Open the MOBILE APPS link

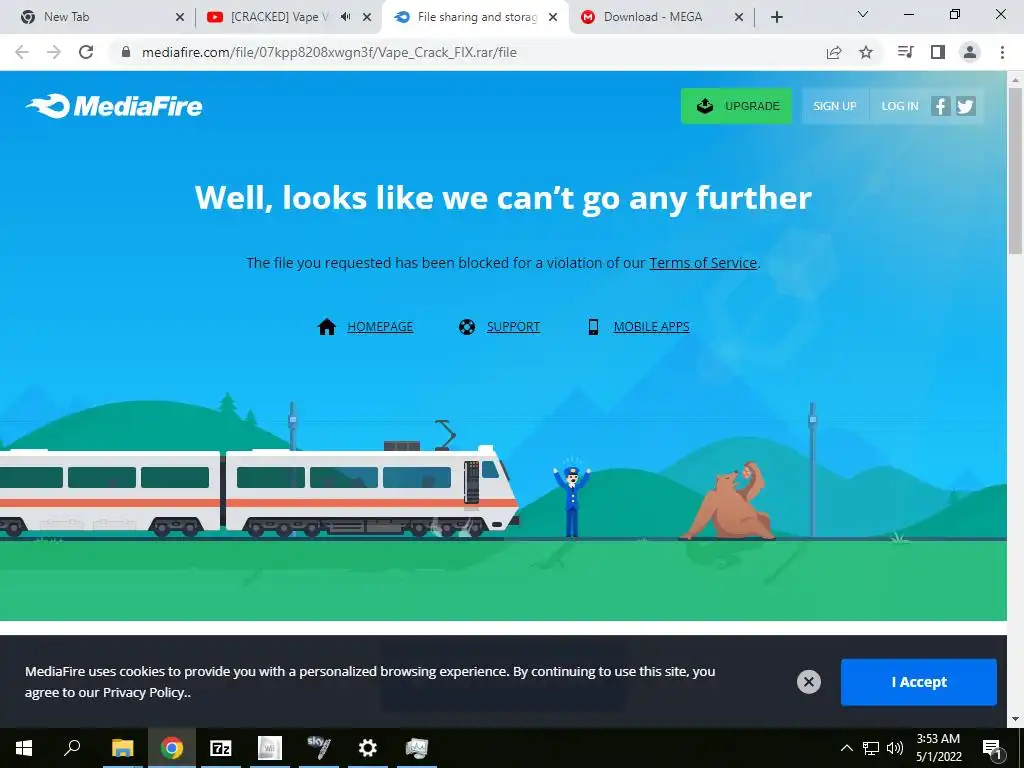tap(651, 327)
